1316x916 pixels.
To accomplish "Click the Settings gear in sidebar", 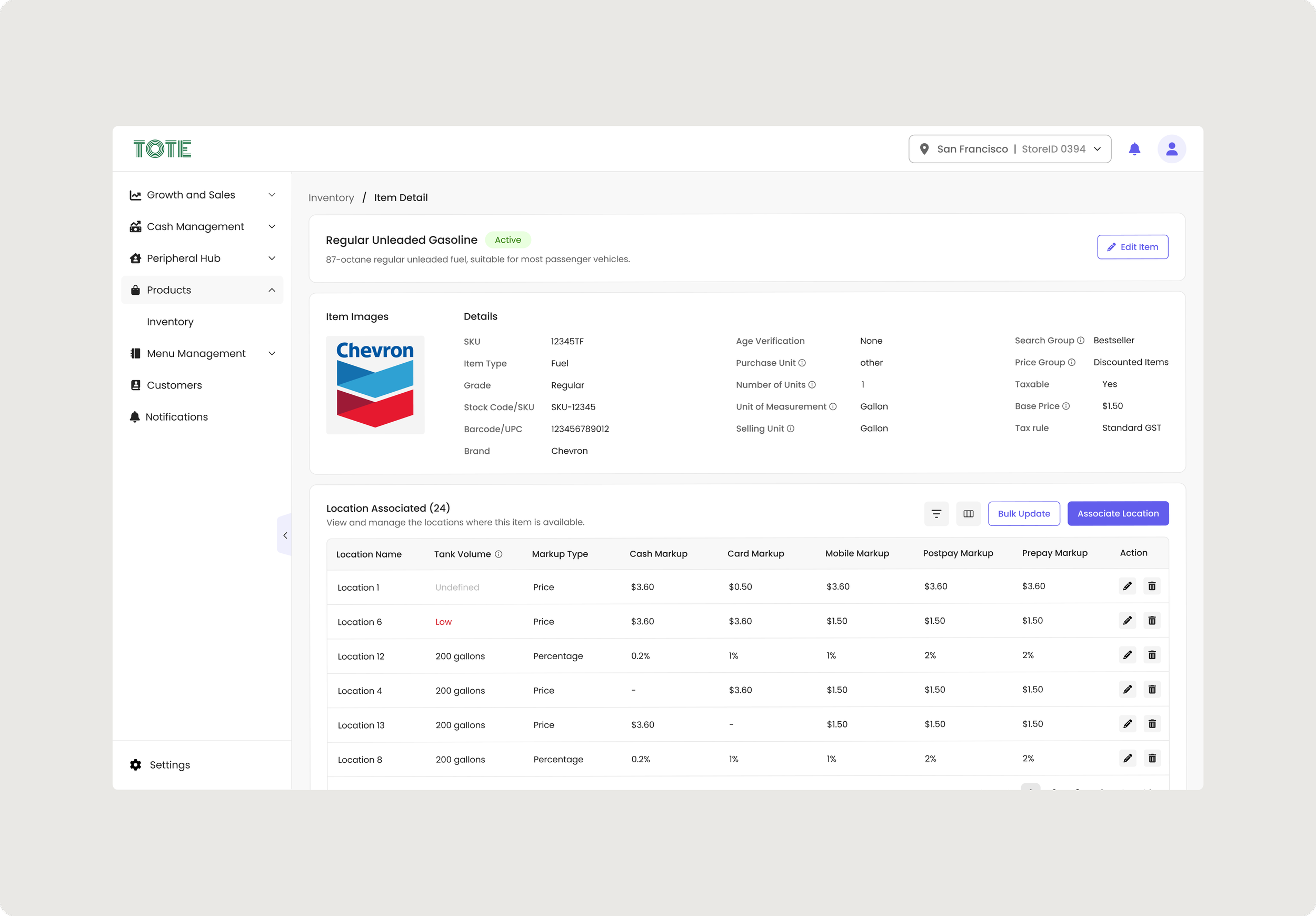I will (136, 765).
